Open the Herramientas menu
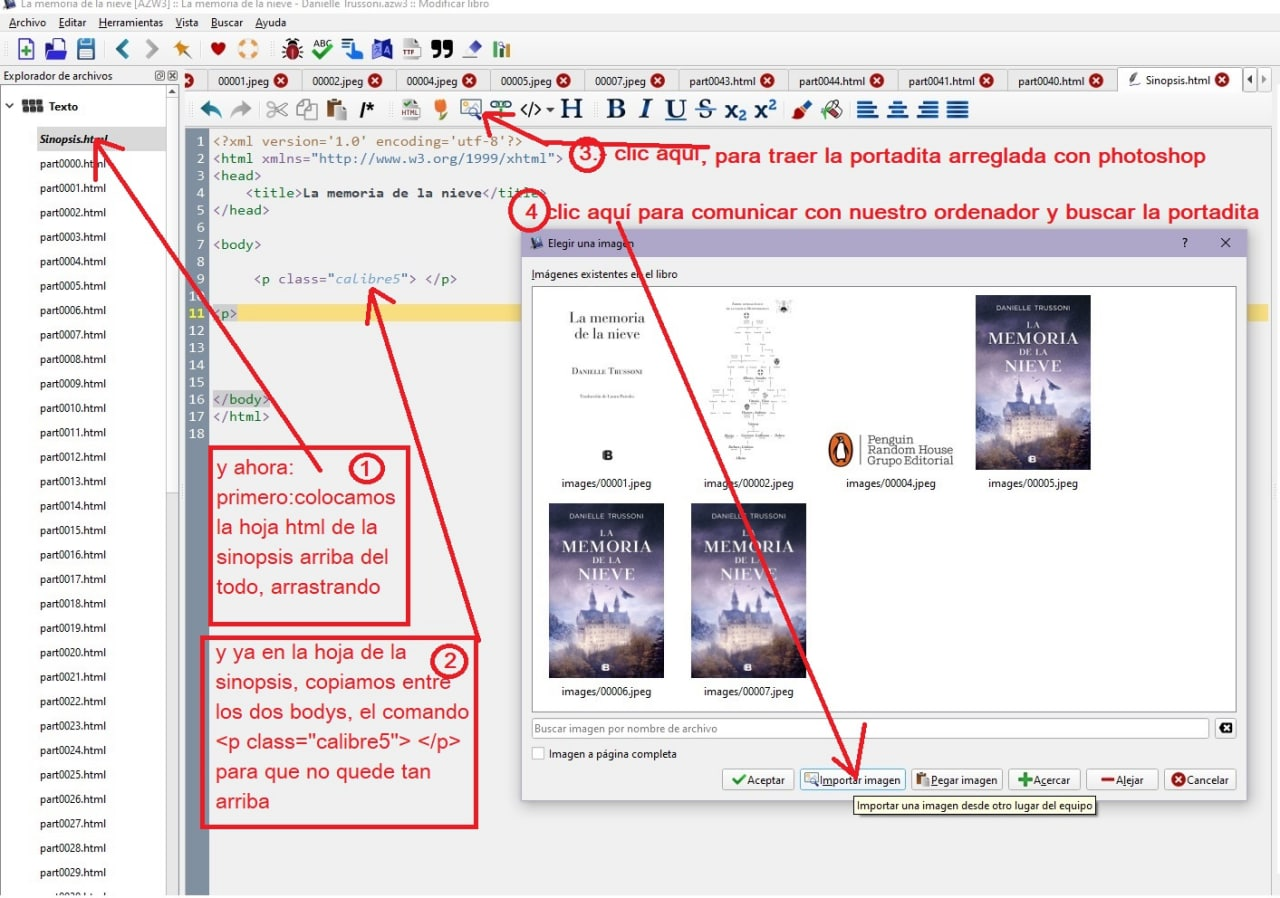The height and width of the screenshot is (898, 1280). pos(131,22)
